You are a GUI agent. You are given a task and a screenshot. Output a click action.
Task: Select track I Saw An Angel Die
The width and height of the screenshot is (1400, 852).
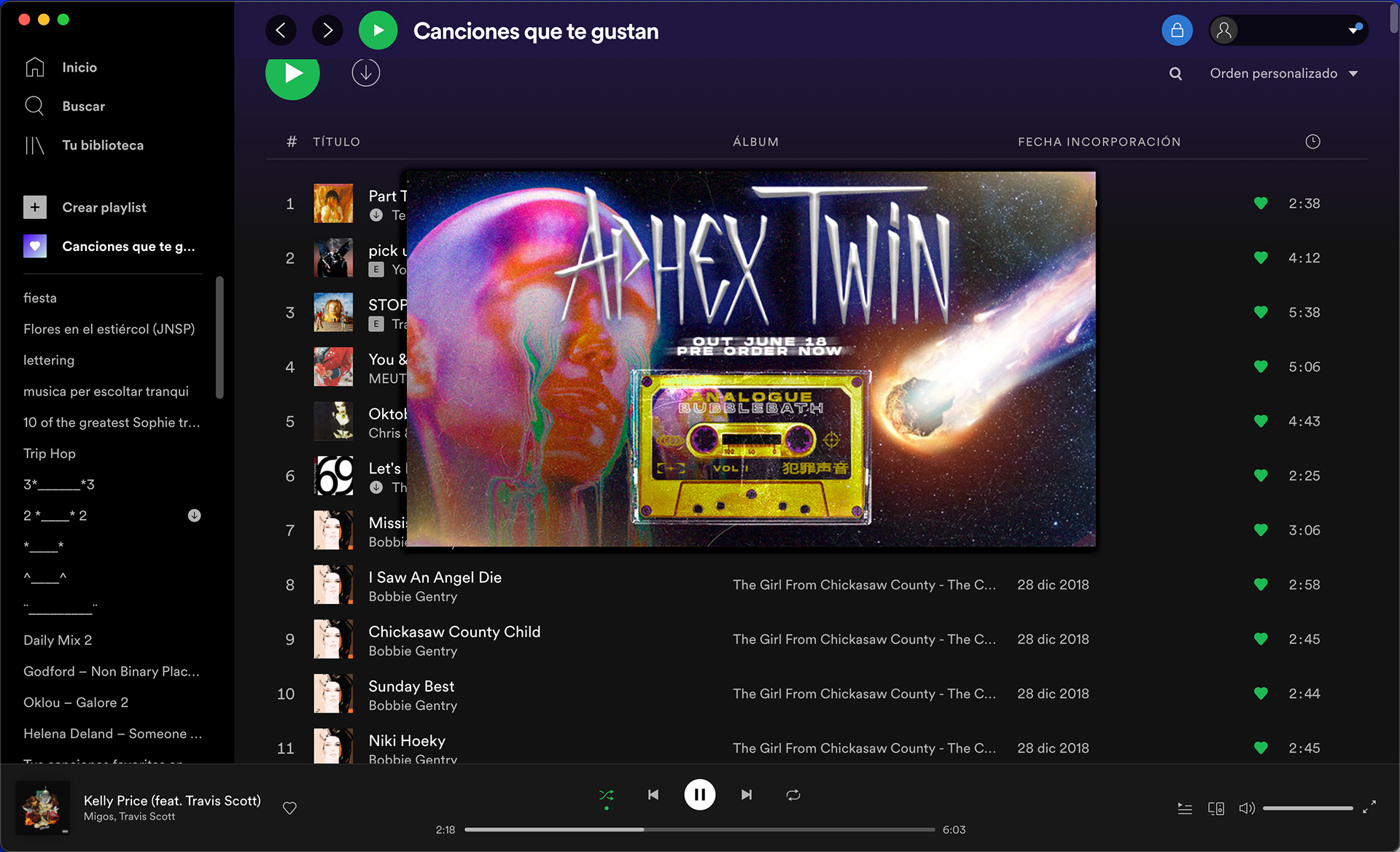coord(435,577)
